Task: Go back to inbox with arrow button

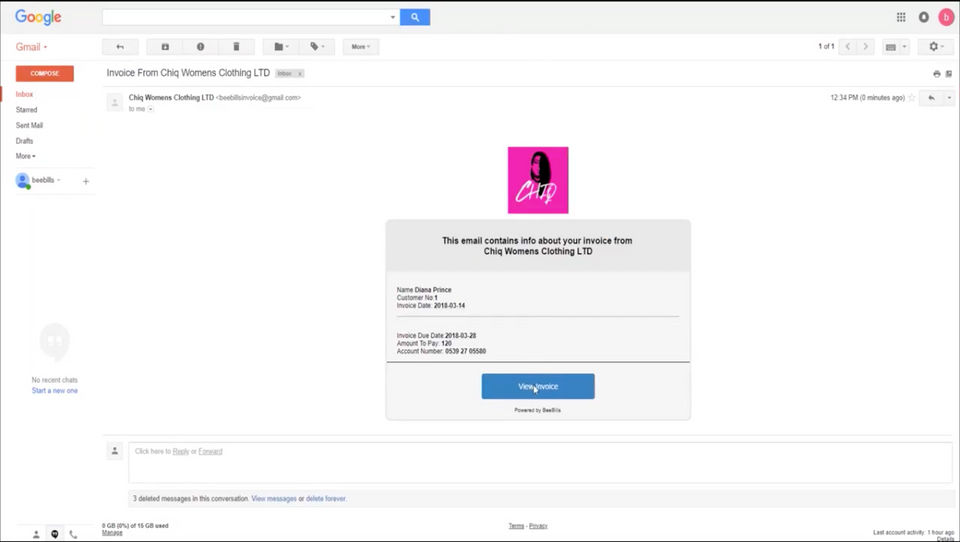Action: point(120,47)
